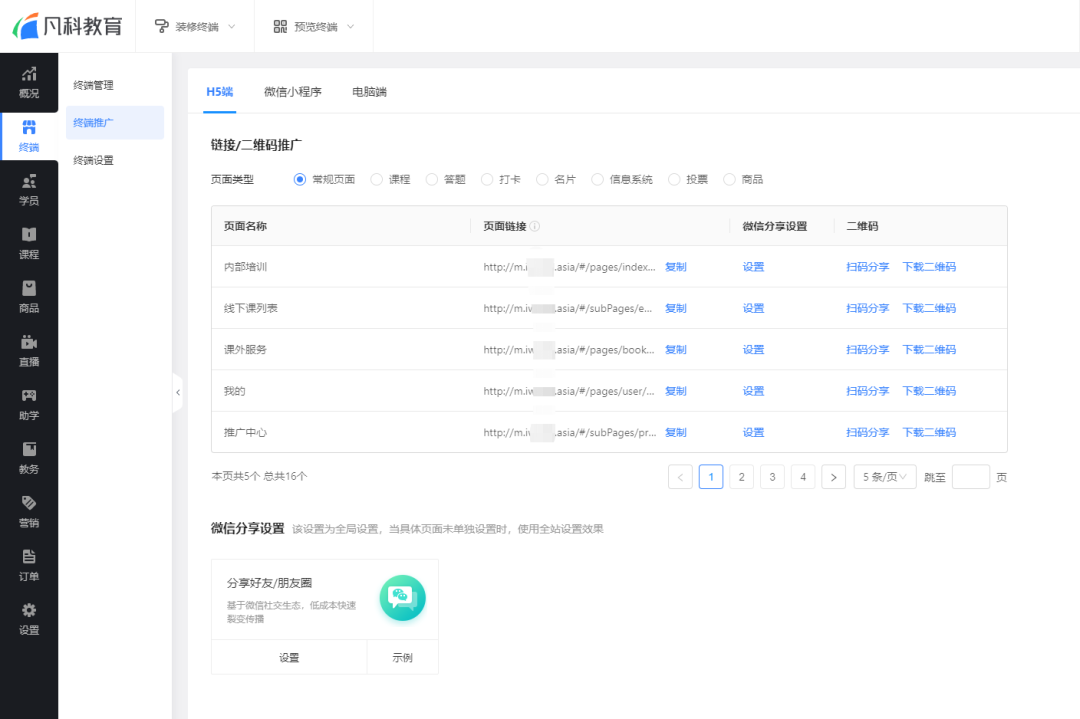The width and height of the screenshot is (1080, 719).
Task: Open the 营销 (Marketing) sidebar icon
Action: 29,512
